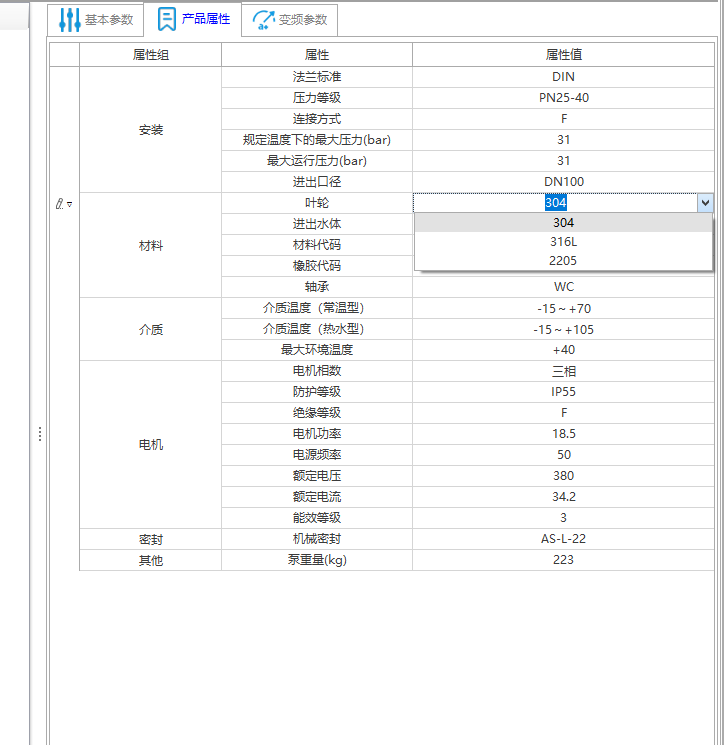Click the 轴承 attribute cell
This screenshot has height=745, width=724.
coord(317,287)
